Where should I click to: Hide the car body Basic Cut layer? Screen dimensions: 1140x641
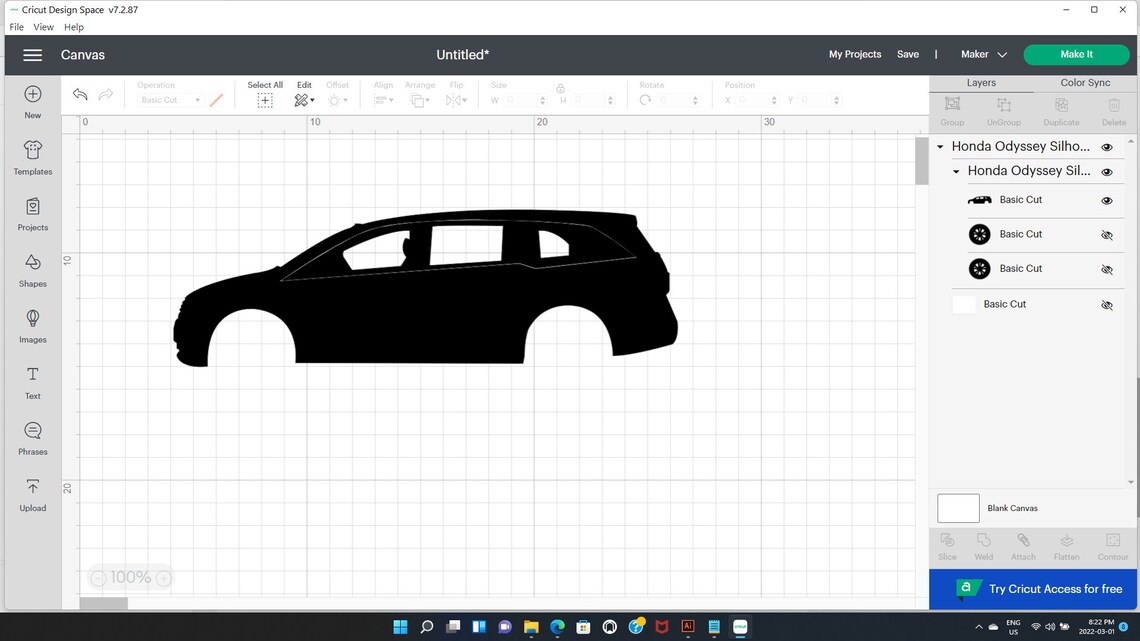click(x=1107, y=199)
